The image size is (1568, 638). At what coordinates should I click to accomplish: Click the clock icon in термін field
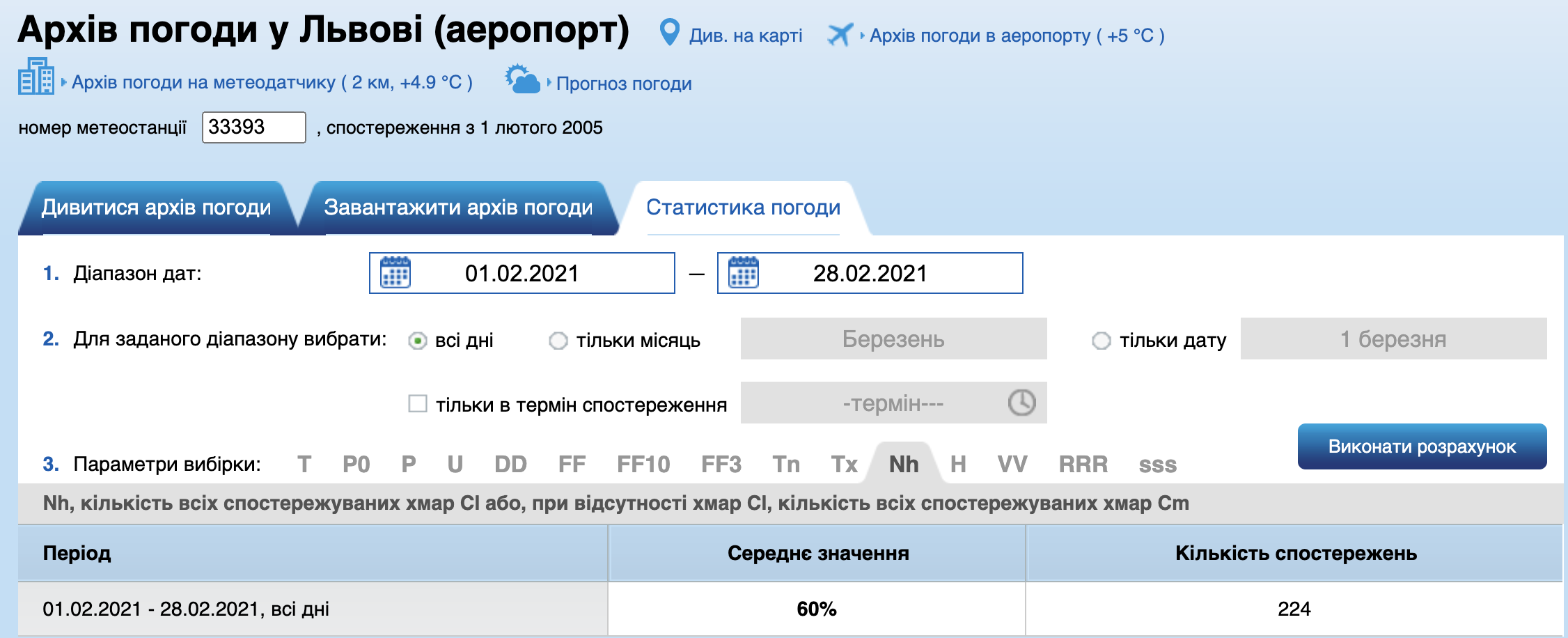tap(1021, 403)
